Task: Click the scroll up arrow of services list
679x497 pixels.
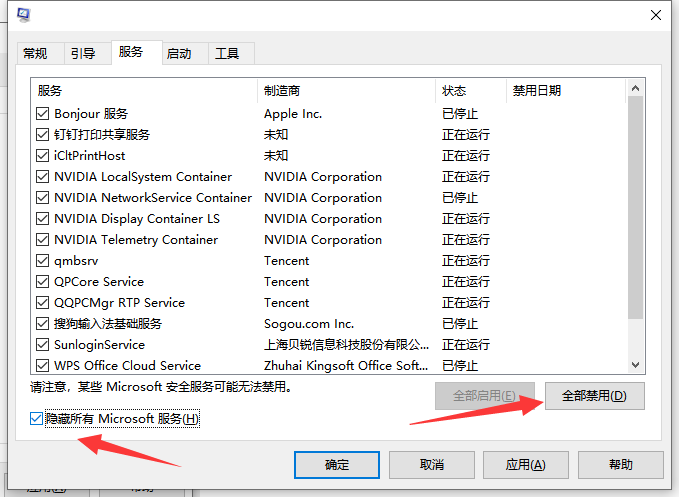Action: point(635,88)
